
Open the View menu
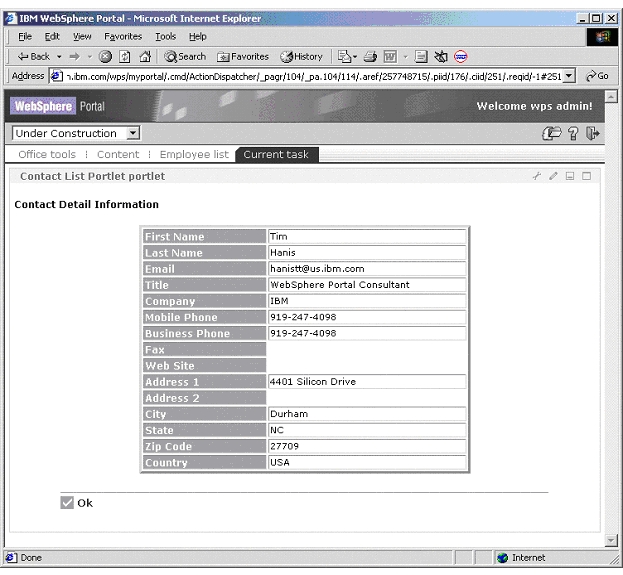pos(82,37)
